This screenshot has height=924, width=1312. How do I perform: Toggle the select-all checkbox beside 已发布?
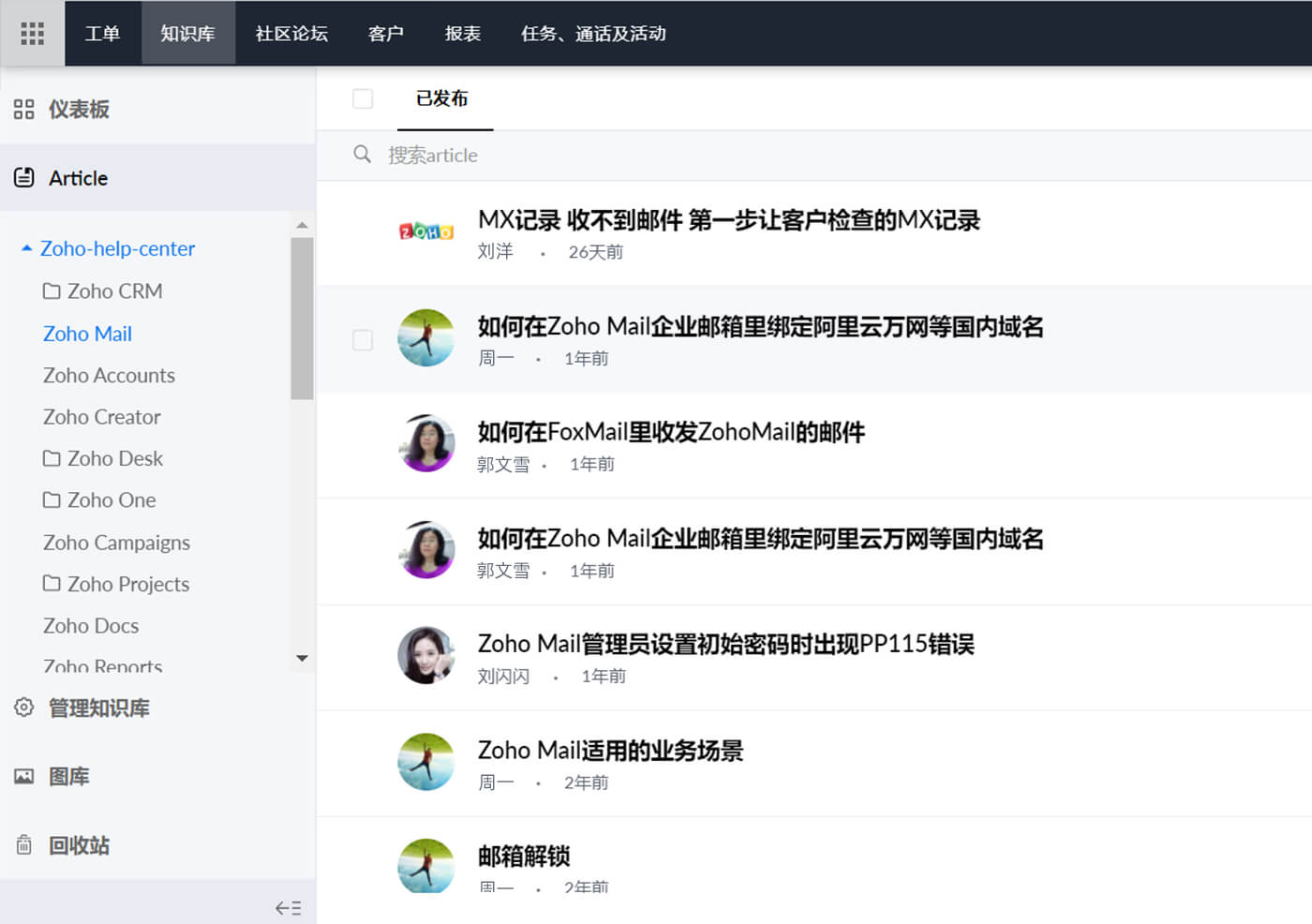(x=363, y=98)
